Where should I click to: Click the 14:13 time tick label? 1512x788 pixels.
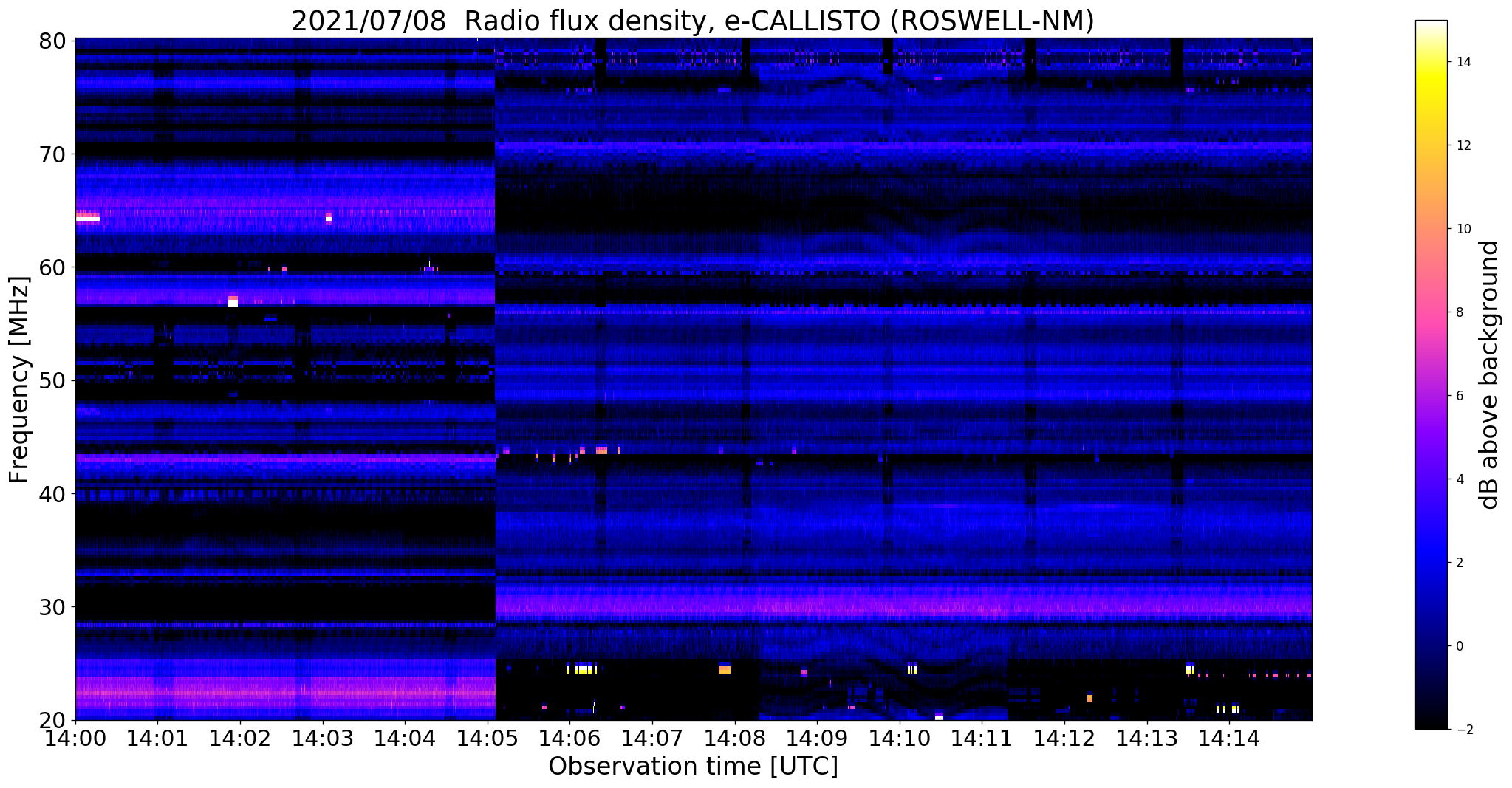point(1147,737)
